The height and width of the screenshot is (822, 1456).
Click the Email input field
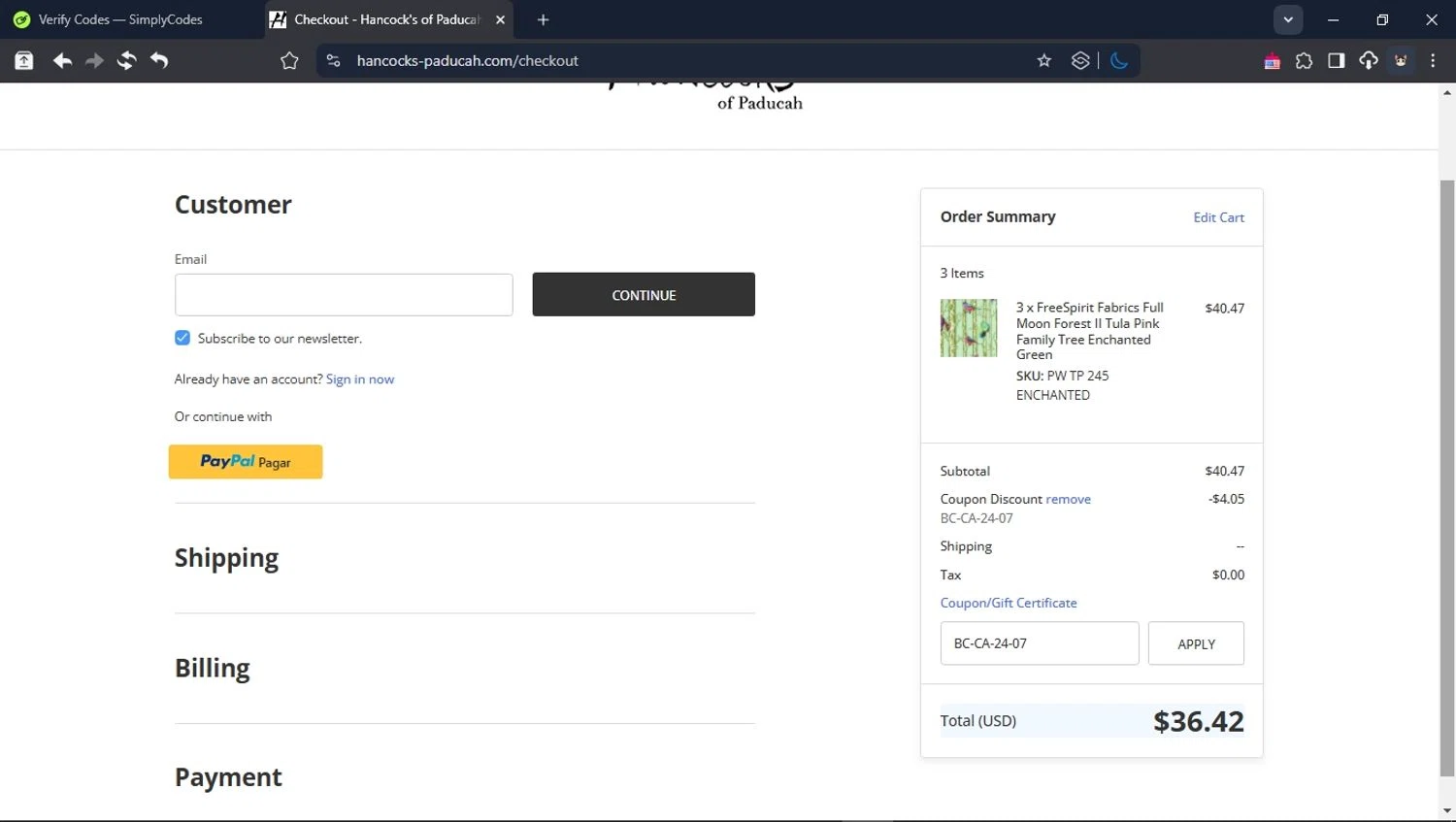344,294
